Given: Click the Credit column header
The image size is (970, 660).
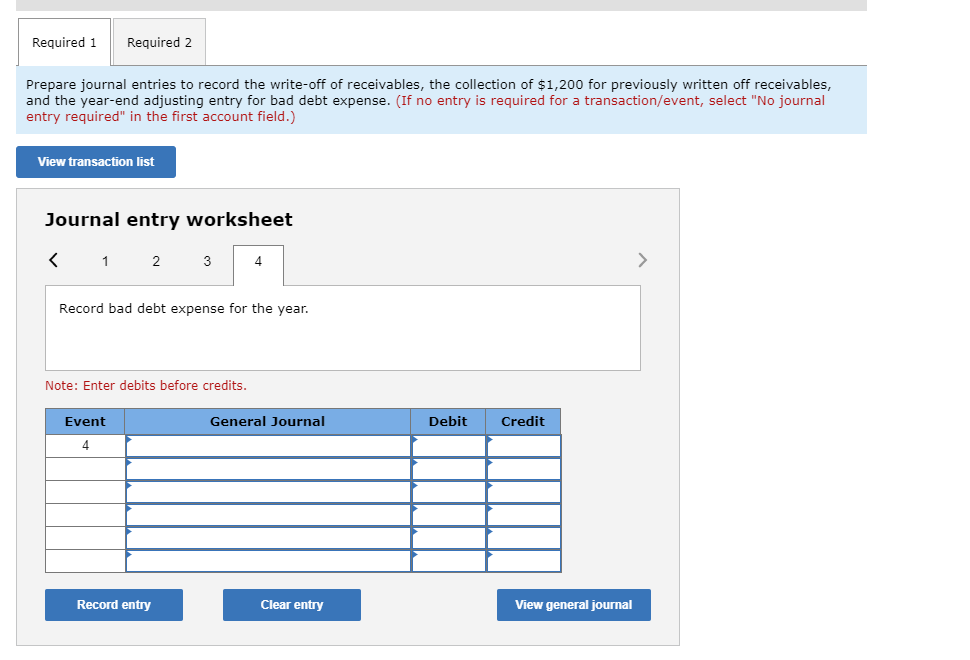Looking at the screenshot, I should click(x=523, y=422).
